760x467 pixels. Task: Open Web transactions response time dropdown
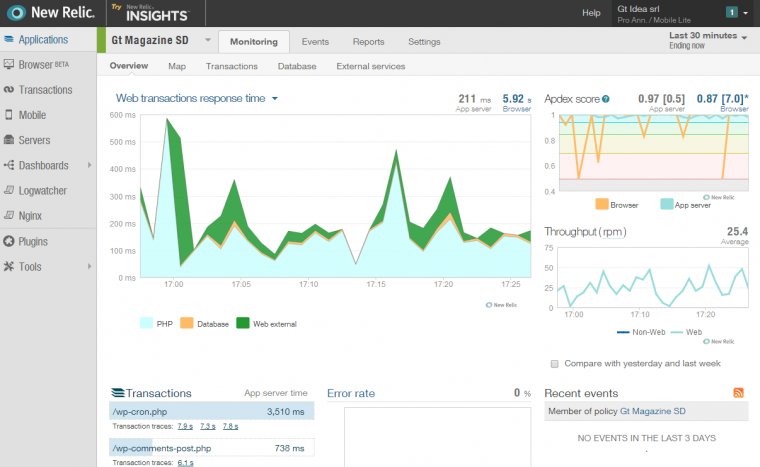pos(275,98)
